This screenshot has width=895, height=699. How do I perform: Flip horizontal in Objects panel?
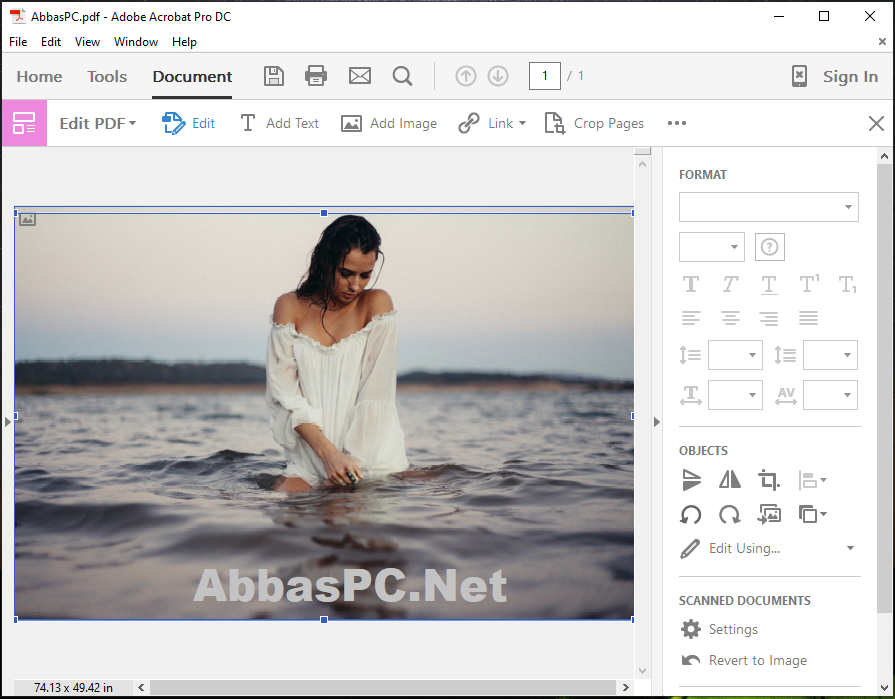tap(729, 480)
